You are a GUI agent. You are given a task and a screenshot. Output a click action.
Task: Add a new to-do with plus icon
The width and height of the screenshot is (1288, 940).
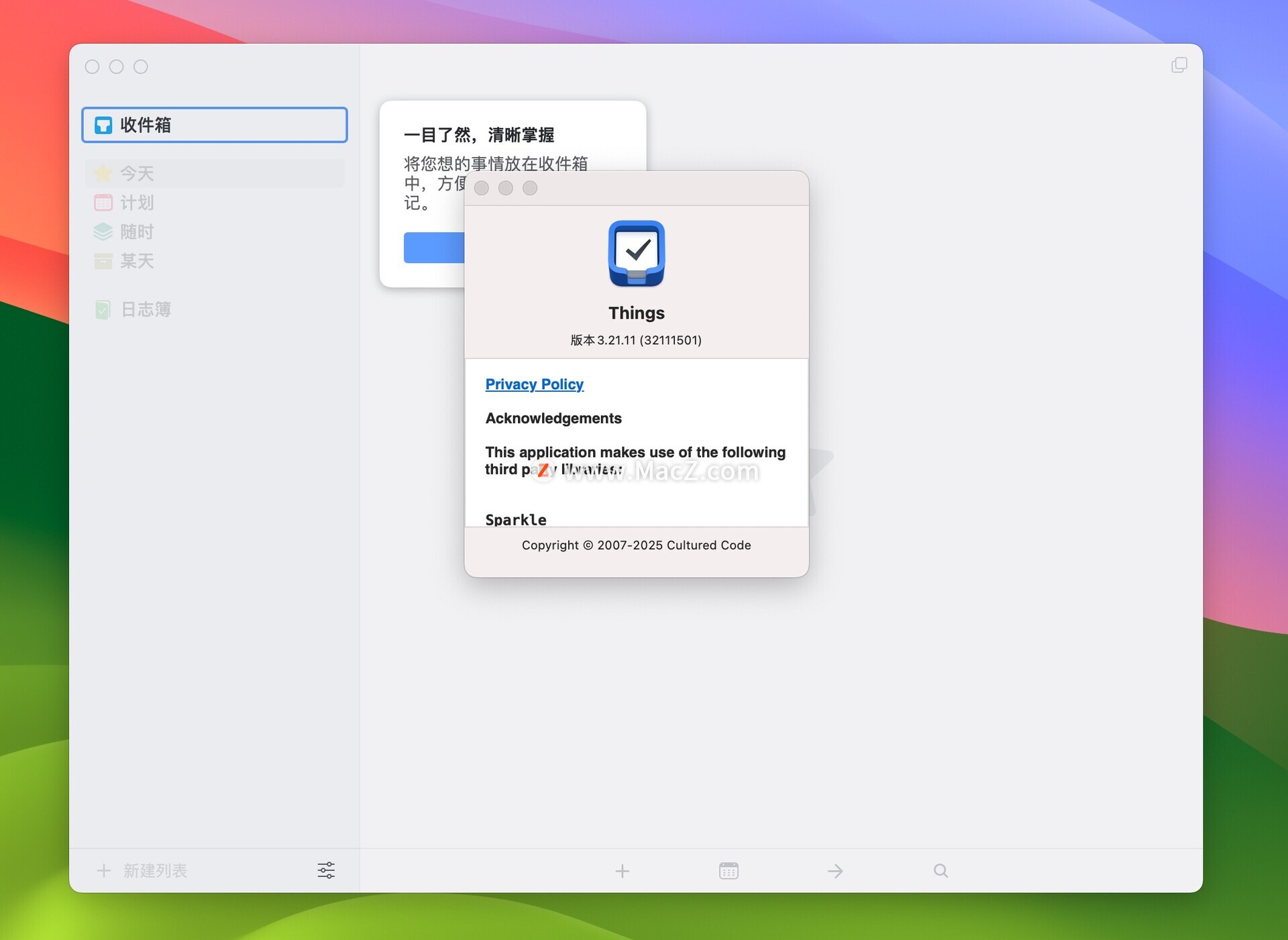[623, 871]
